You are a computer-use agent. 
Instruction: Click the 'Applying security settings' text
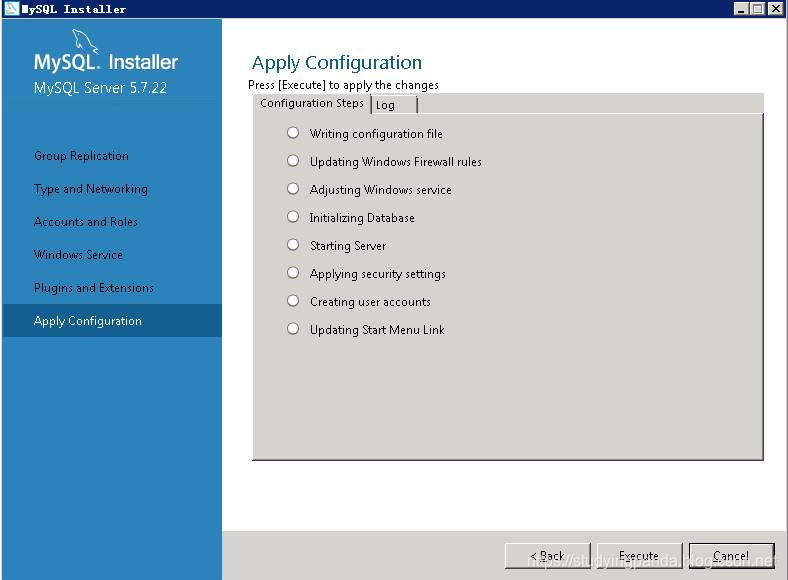click(378, 274)
